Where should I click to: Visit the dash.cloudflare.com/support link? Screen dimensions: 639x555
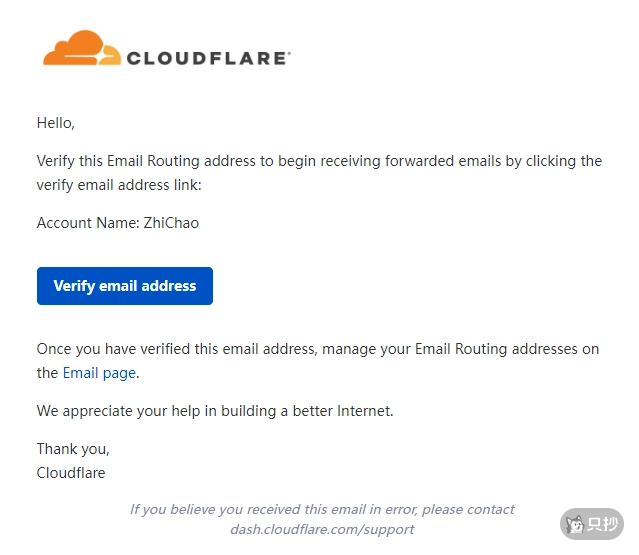pyautogui.click(x=322, y=529)
